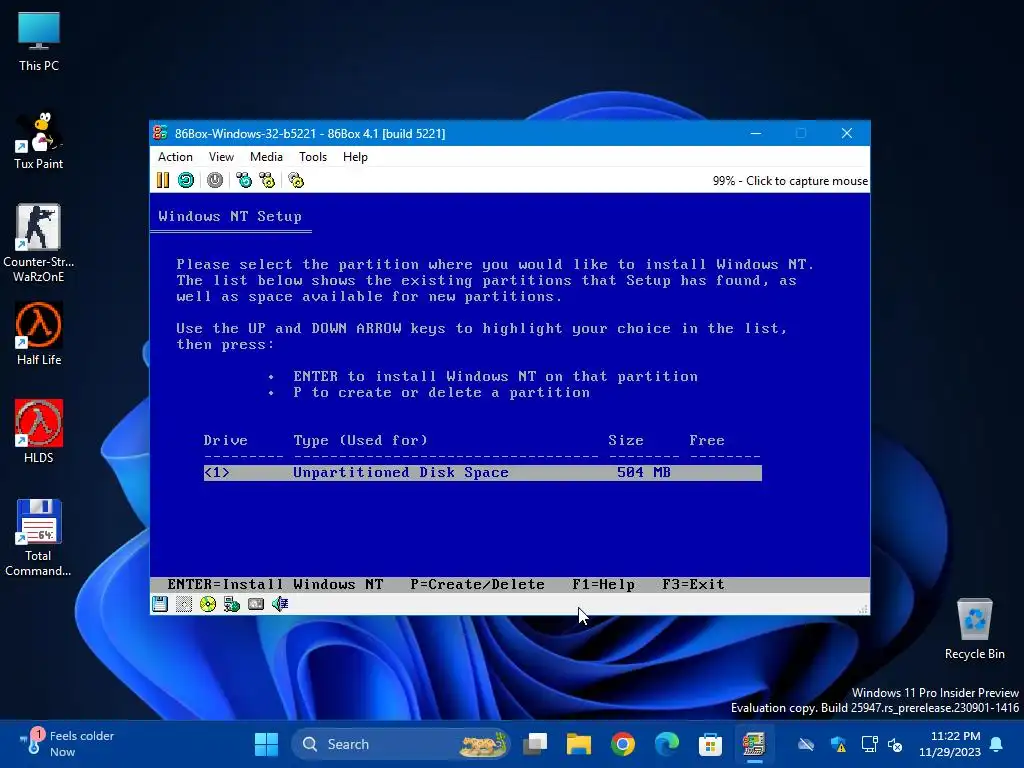The image size is (1024, 768).
Task: Open the clock showing 11:22 PM
Action: click(950, 744)
